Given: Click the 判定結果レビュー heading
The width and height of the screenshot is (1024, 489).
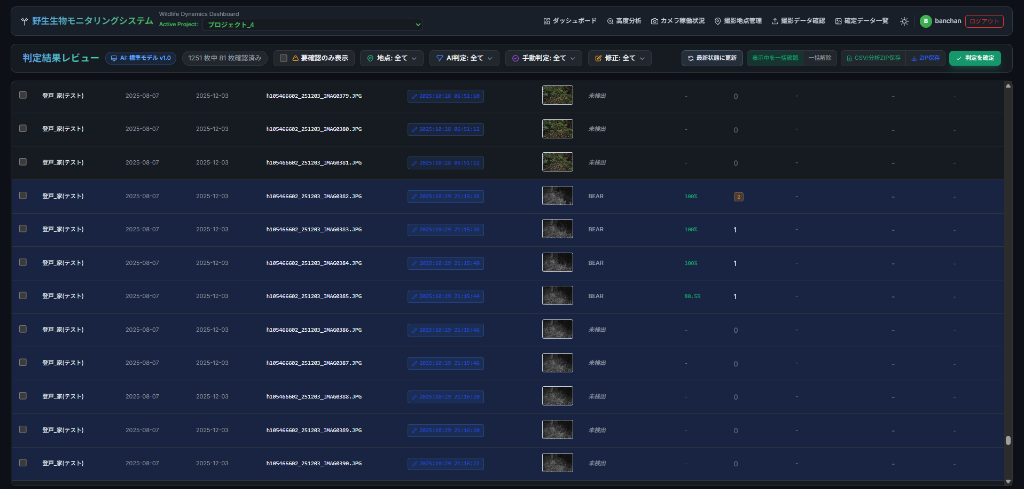Looking at the screenshot, I should tap(61, 58).
